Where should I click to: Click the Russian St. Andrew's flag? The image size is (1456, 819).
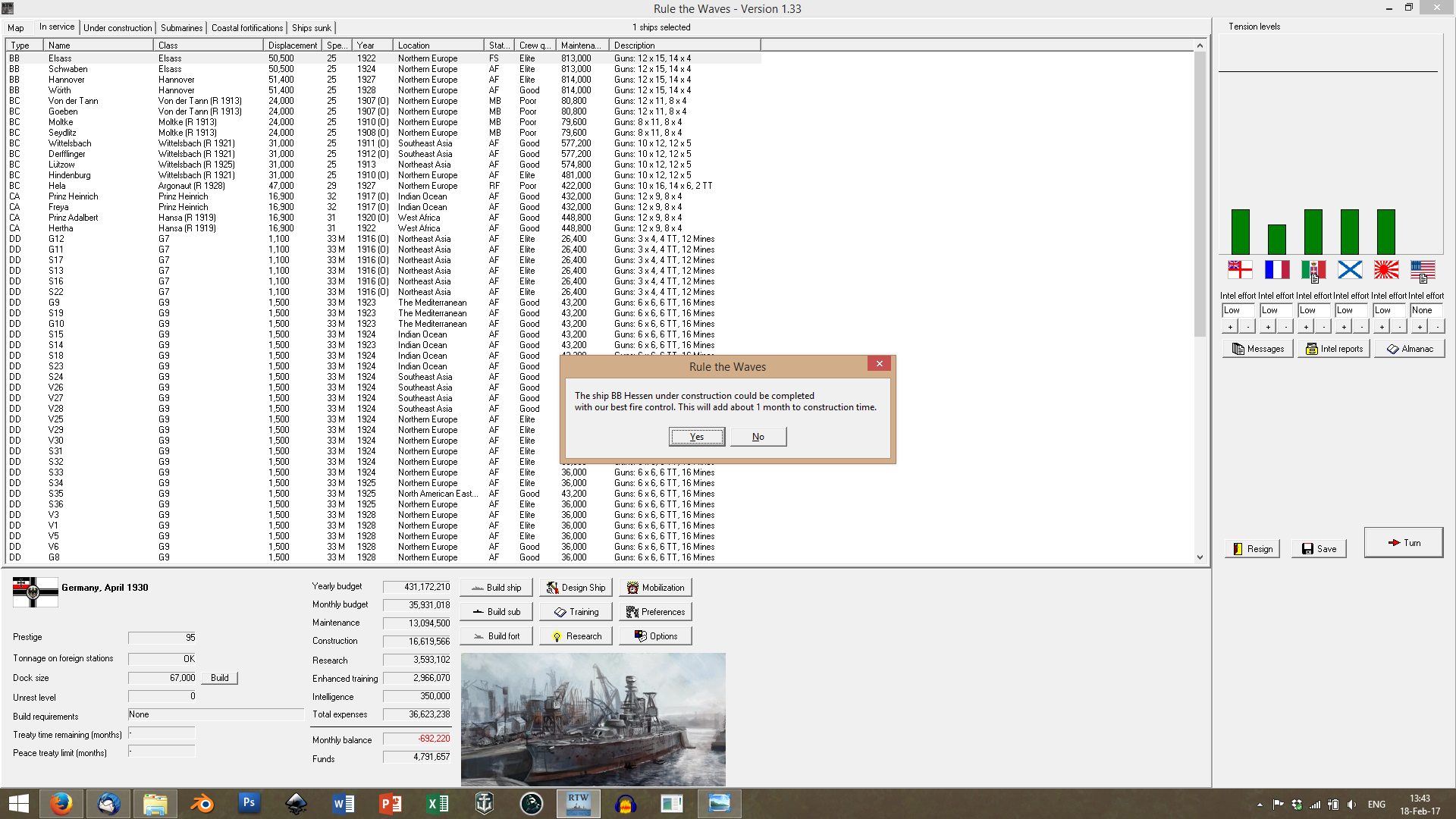click(1350, 269)
